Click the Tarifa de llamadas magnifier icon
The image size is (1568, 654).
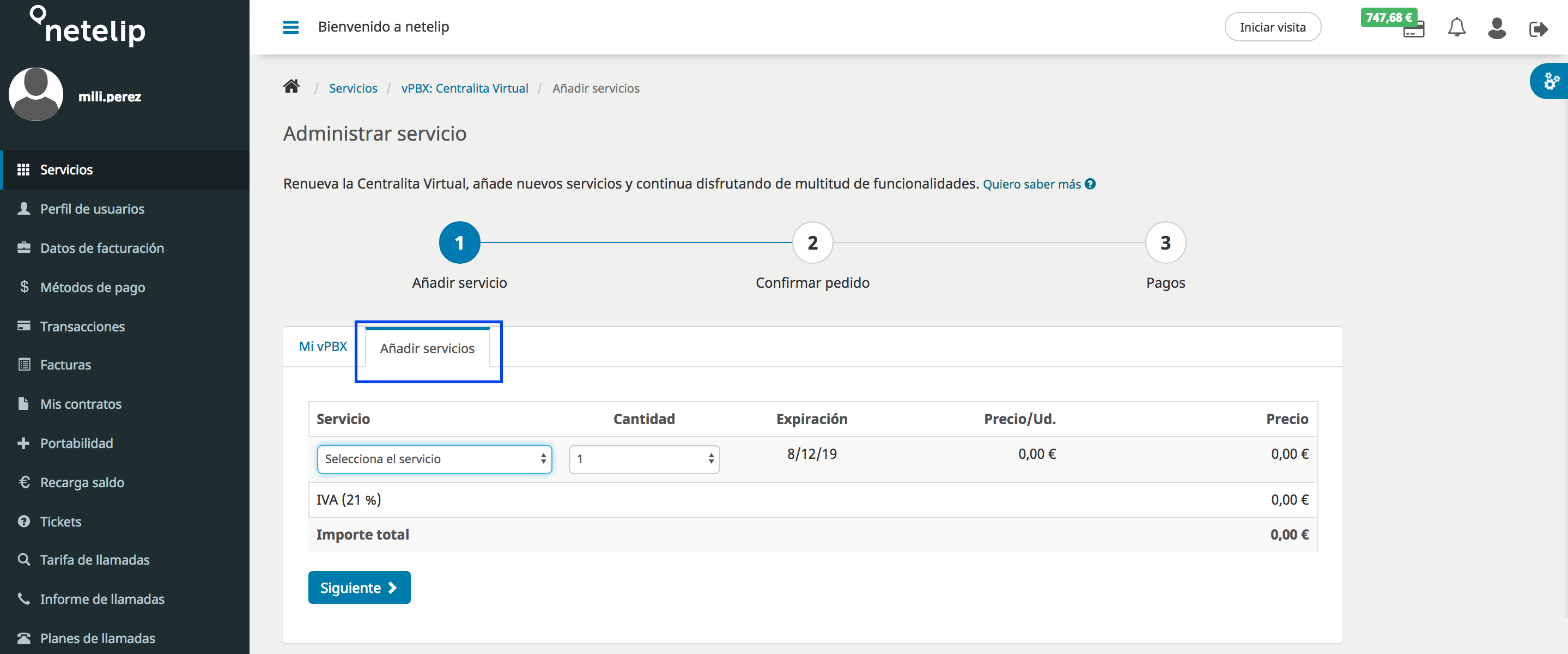[x=24, y=560]
